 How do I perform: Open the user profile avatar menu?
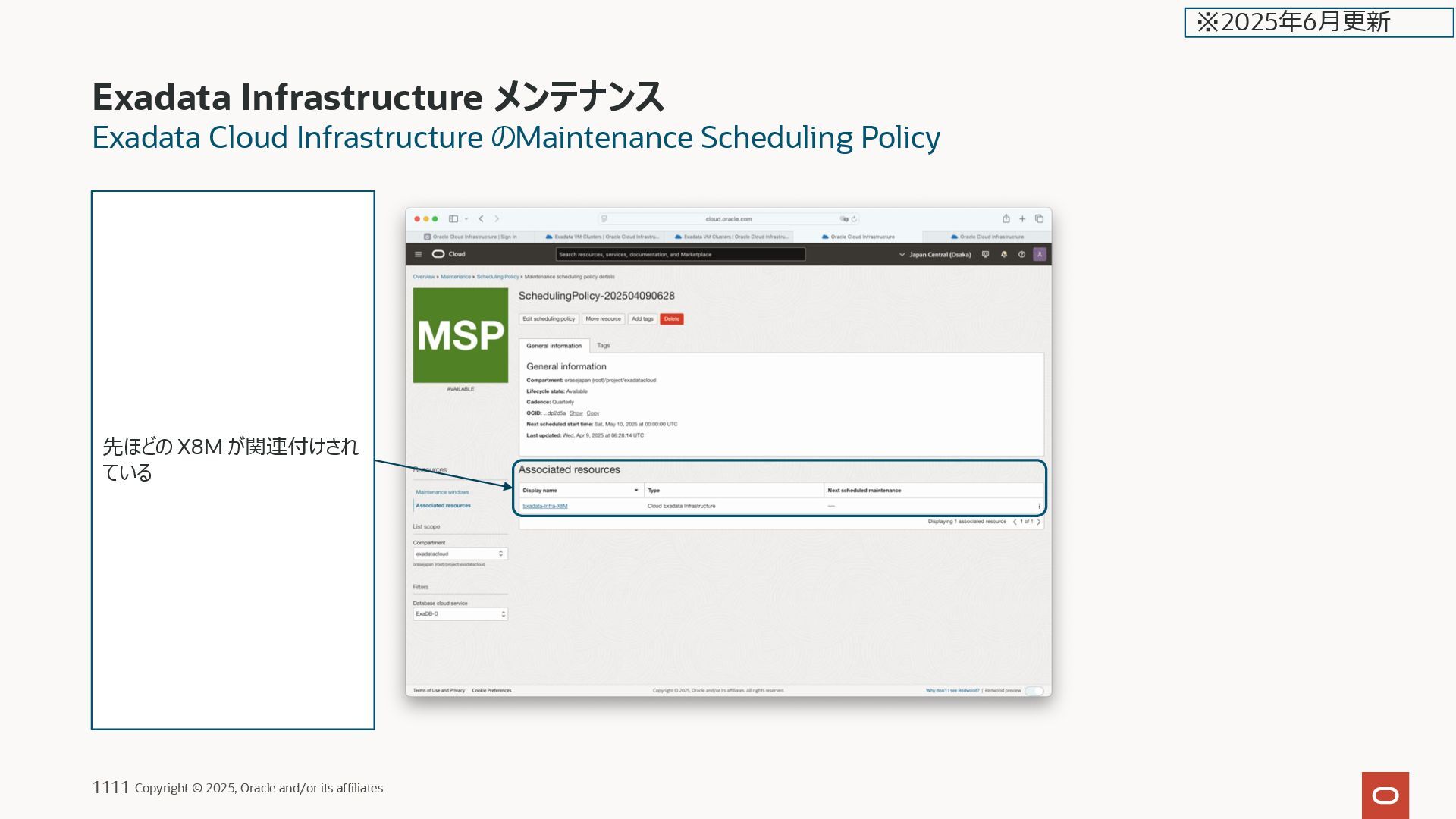[1040, 255]
